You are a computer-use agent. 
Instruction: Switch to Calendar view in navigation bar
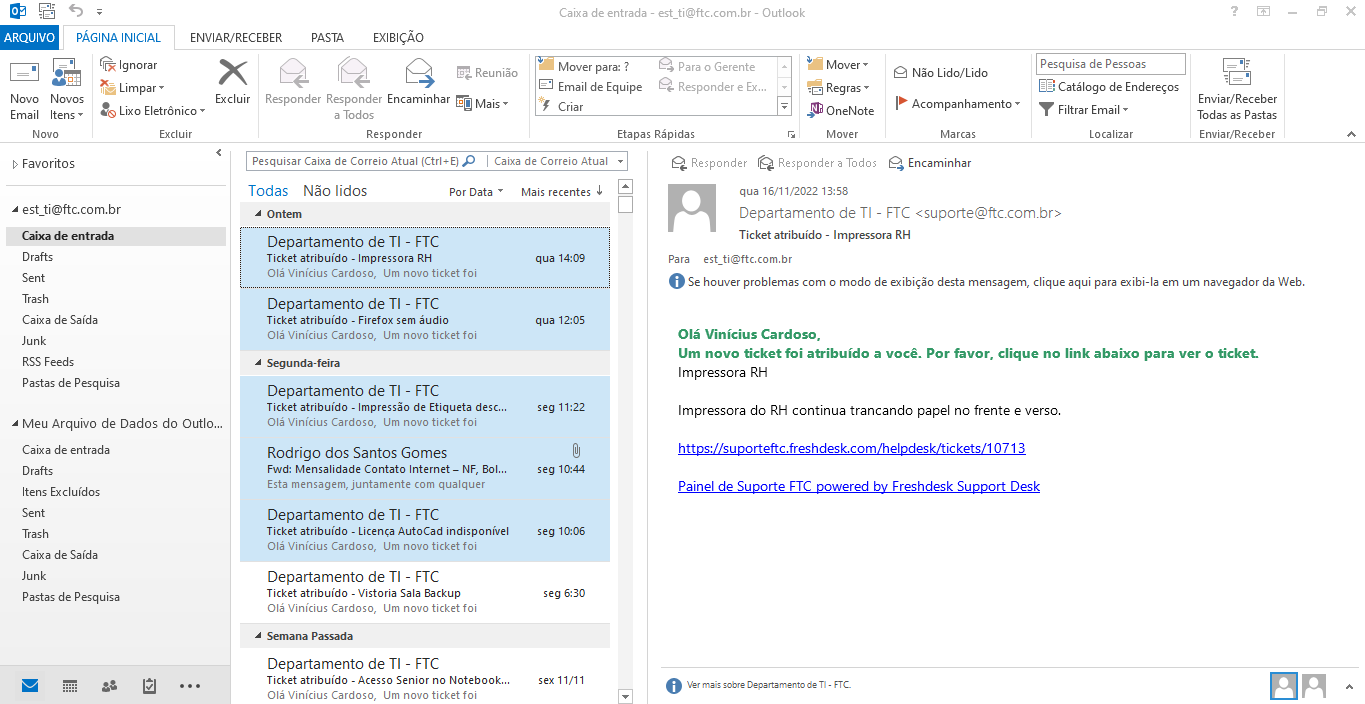pyautogui.click(x=70, y=686)
